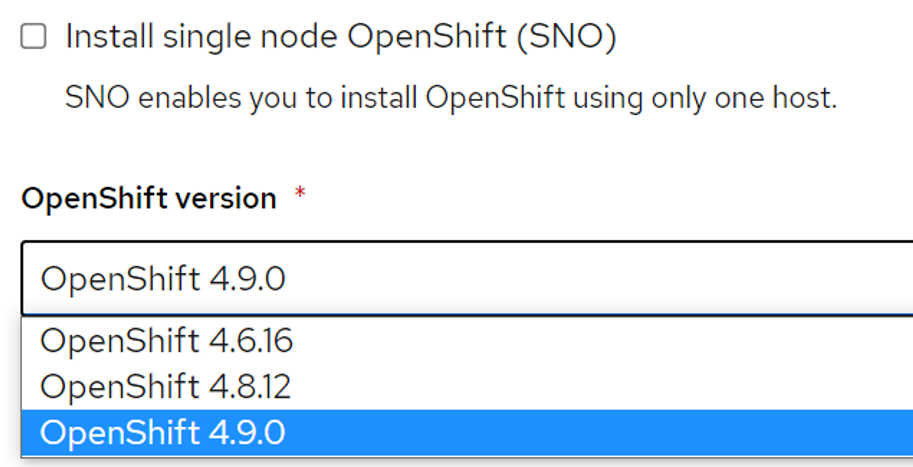Select OpenShift 4.6.16 from the version list

coord(166,341)
